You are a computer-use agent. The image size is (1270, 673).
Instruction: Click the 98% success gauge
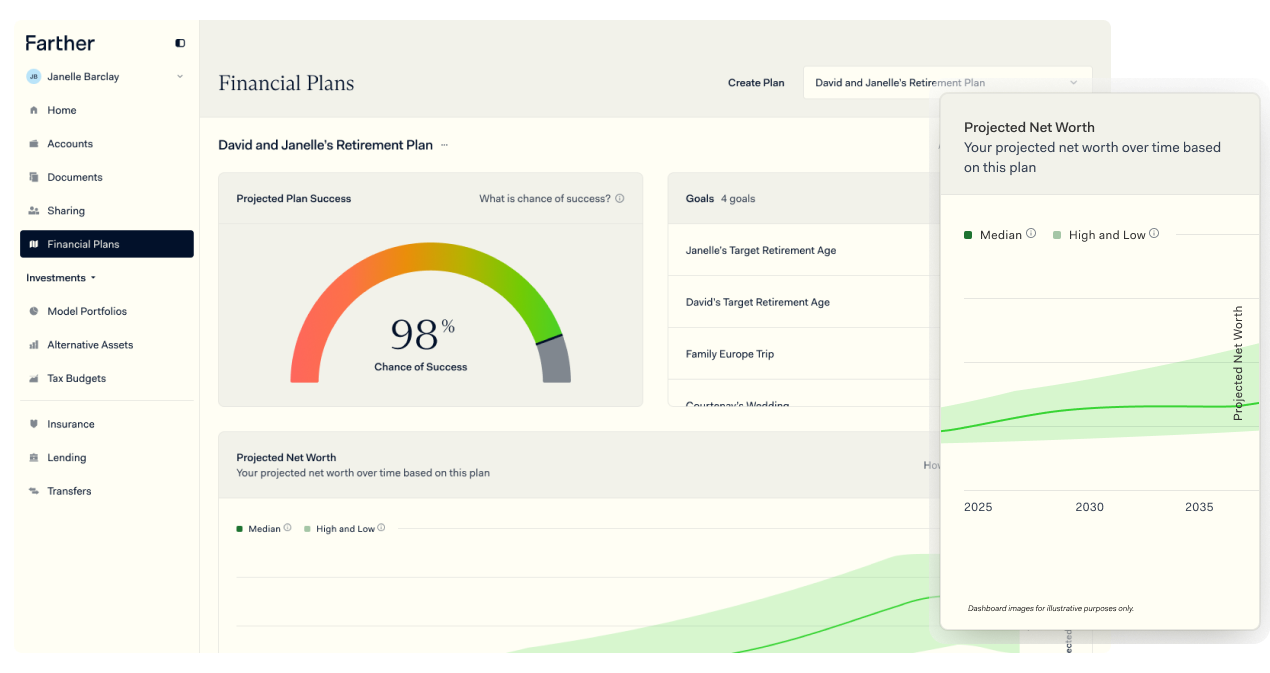pos(430,312)
